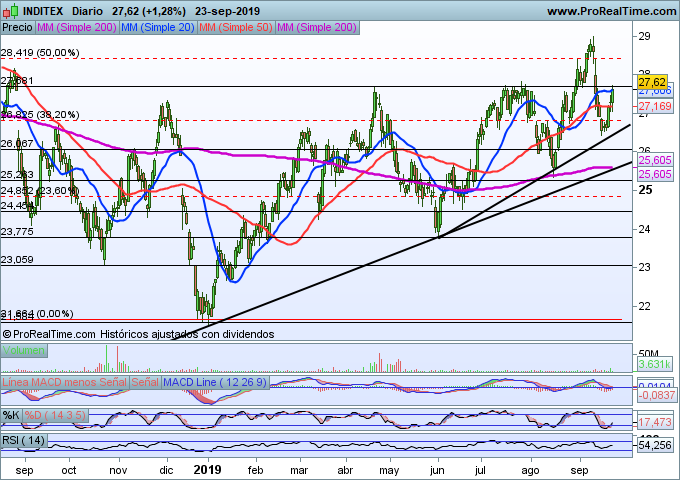The height and width of the screenshot is (480, 680).
Task: Select the Precio legend label
Action: 17,27
